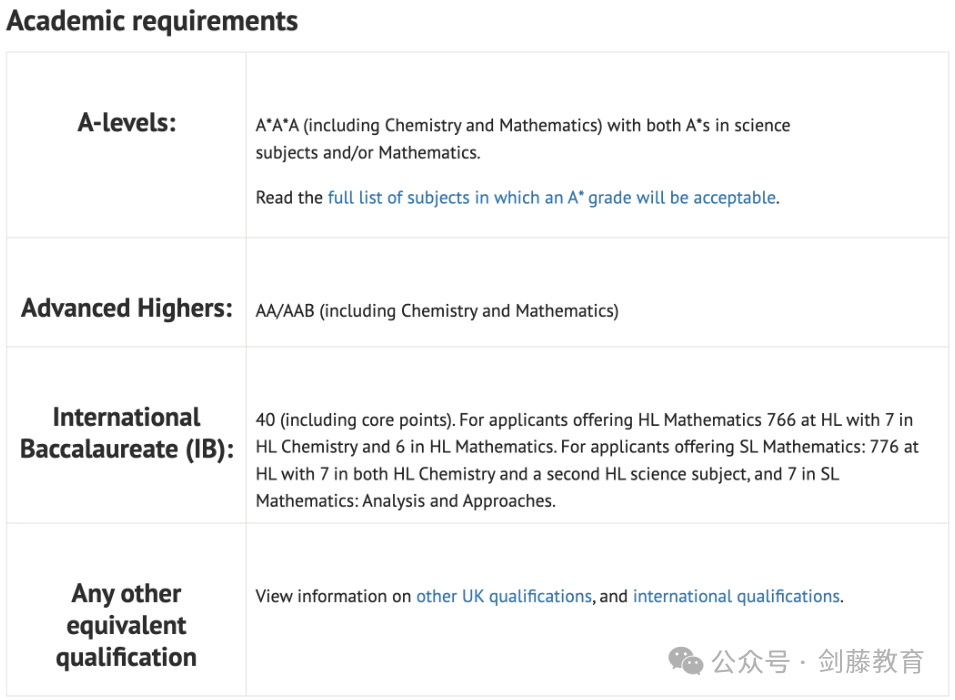Click the International Baccalaureate (IB) label

point(127,433)
